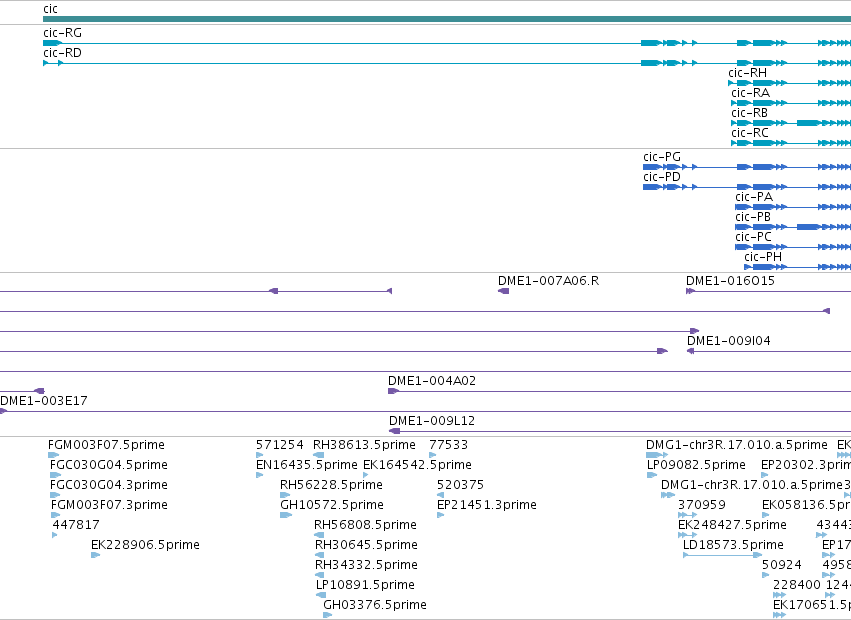
Task: Click the cic-PB protein label
Action: pos(753,217)
